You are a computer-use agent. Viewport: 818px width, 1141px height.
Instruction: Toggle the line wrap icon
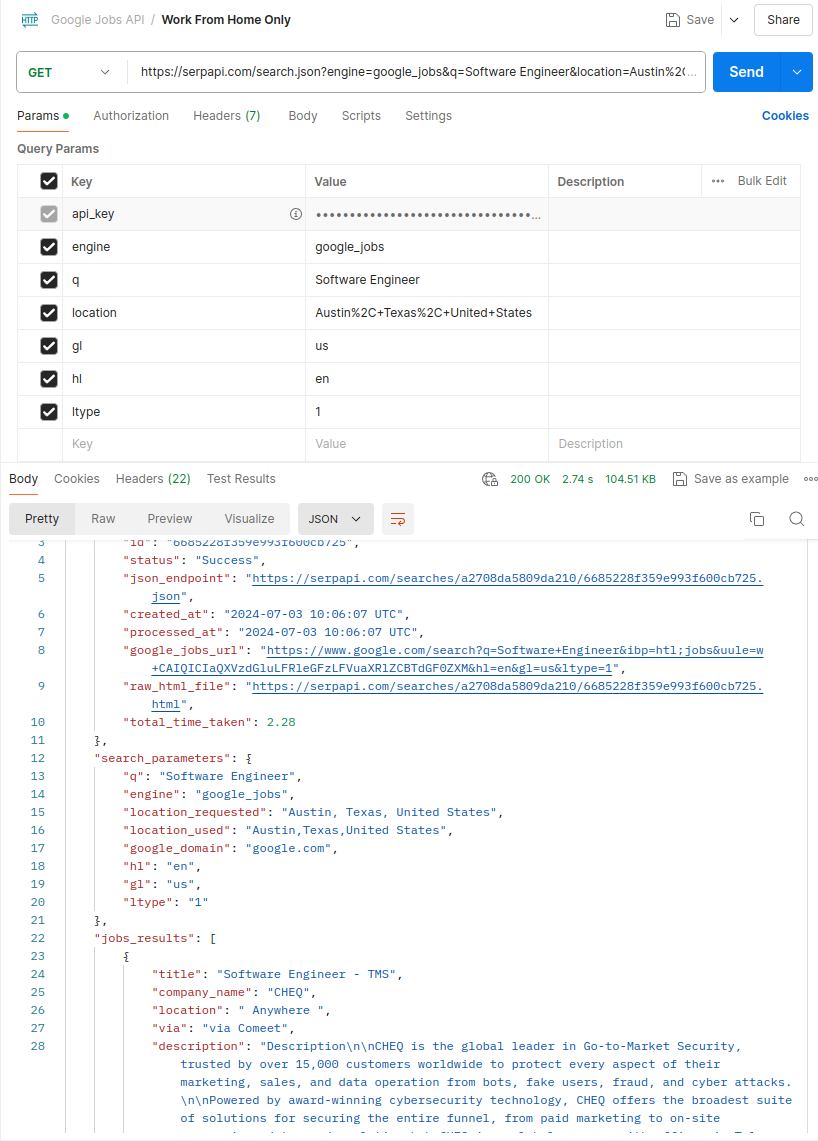click(x=398, y=519)
